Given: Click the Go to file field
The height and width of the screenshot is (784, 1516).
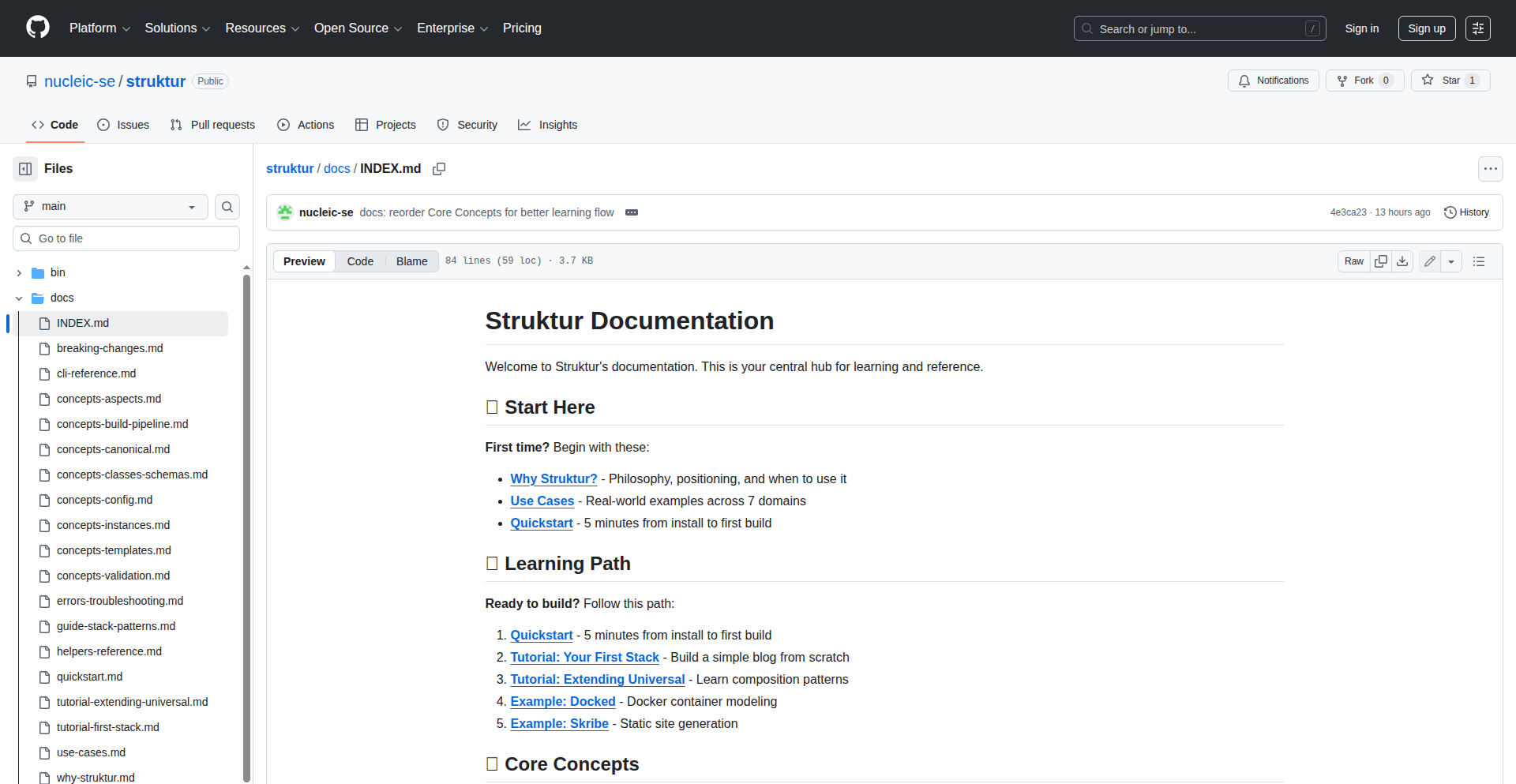Looking at the screenshot, I should coord(126,238).
